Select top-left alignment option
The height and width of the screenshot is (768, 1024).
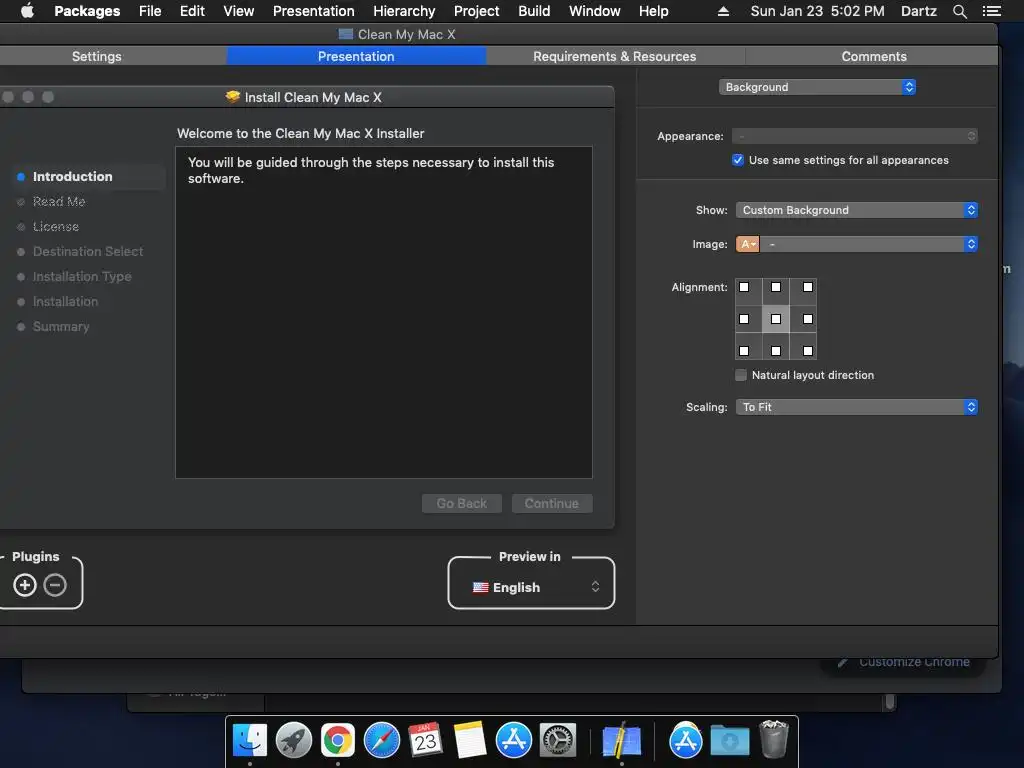click(744, 287)
